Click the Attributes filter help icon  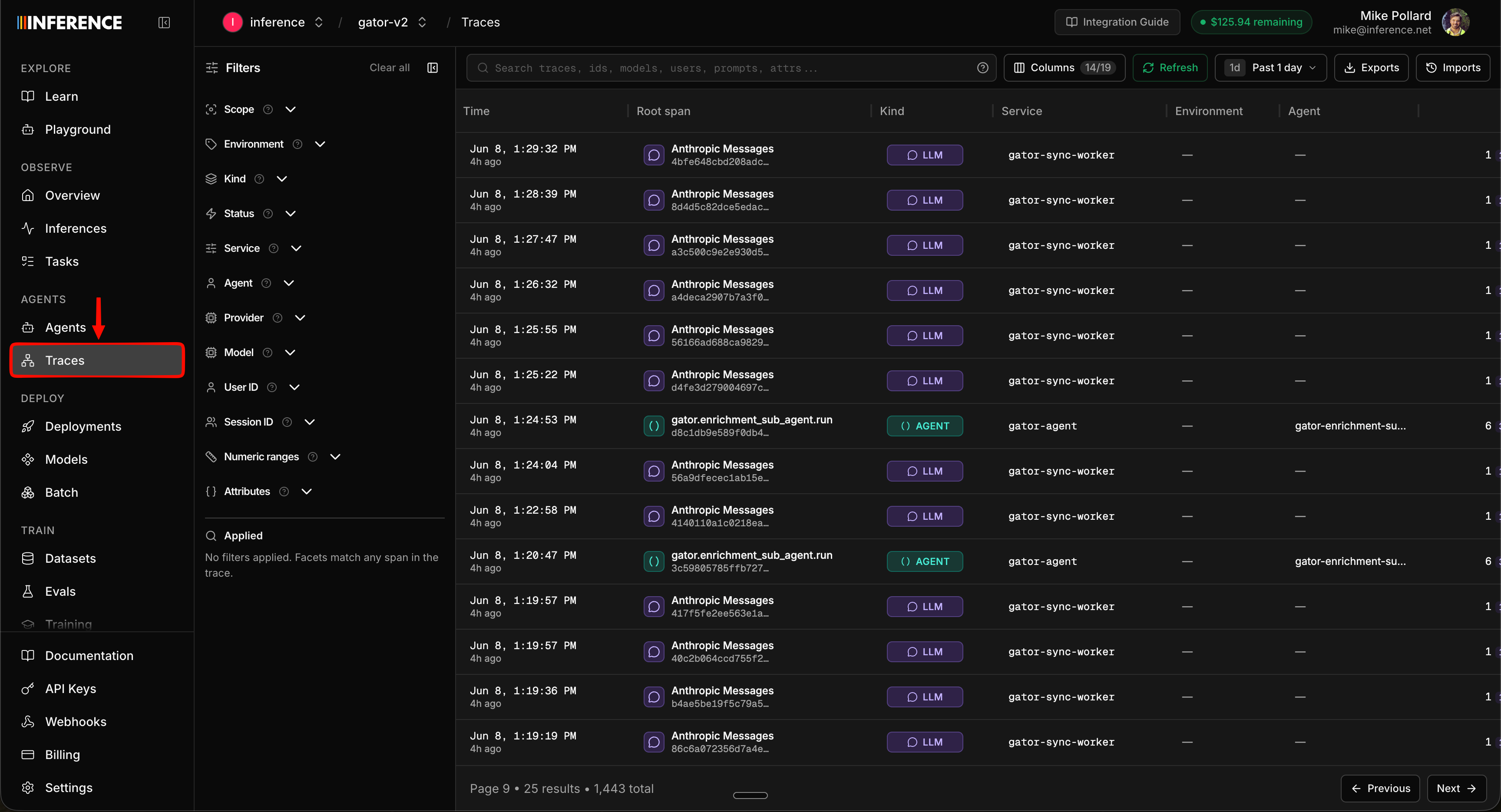click(x=284, y=492)
